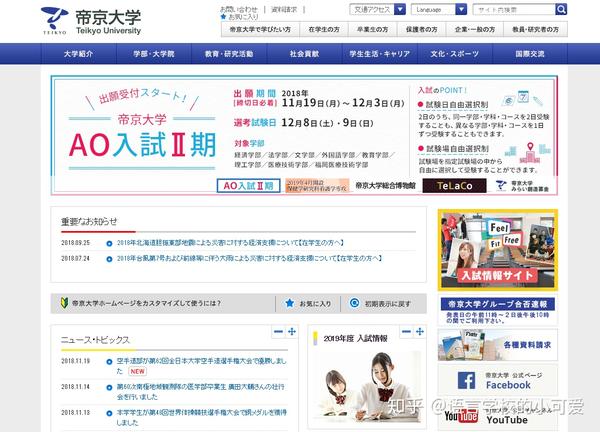Viewport: 600px width, 432px height.
Task: Select 教員・研究者の方 tab
Action: coord(535,29)
